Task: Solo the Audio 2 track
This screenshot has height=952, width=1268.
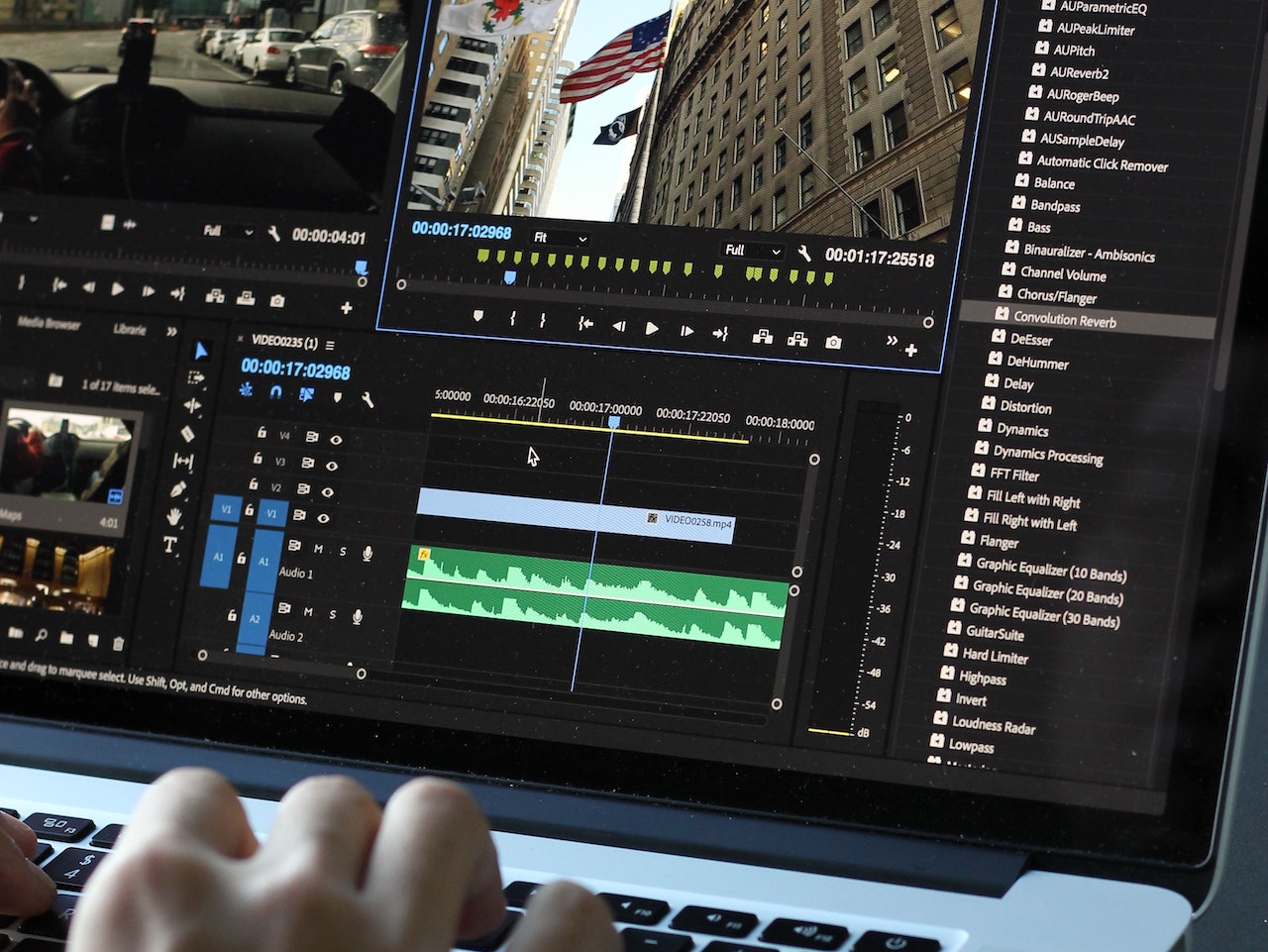Action: click(x=333, y=614)
